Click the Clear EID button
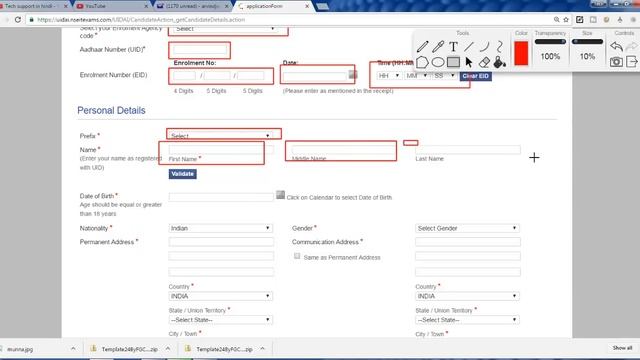This screenshot has height=360, width=640. 476,76
